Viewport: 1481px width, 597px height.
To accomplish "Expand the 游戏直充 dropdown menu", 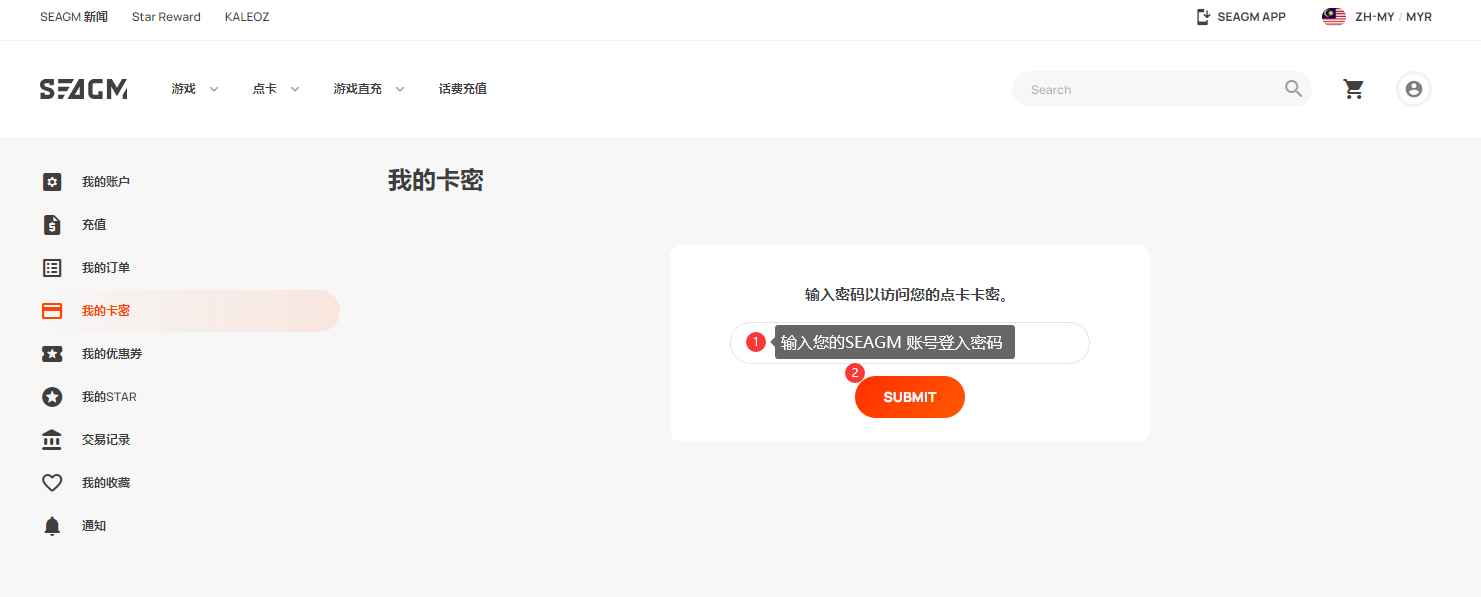I will [369, 89].
